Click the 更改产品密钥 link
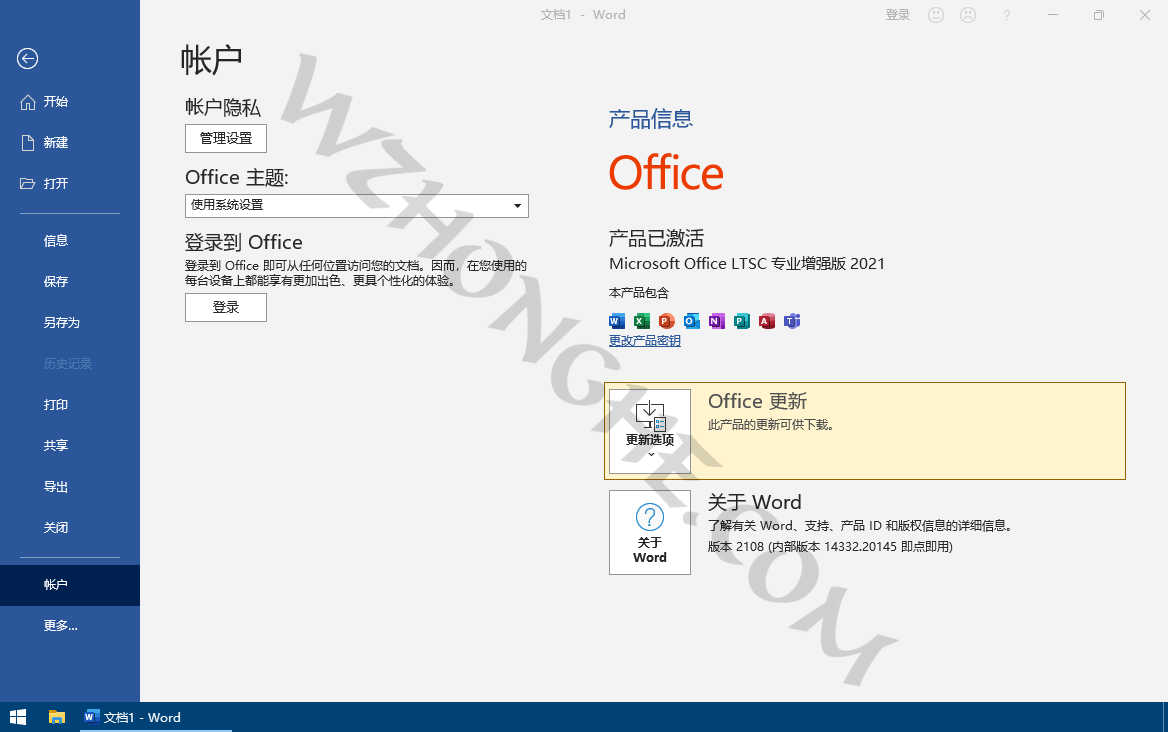This screenshot has width=1168, height=732. coord(644,340)
